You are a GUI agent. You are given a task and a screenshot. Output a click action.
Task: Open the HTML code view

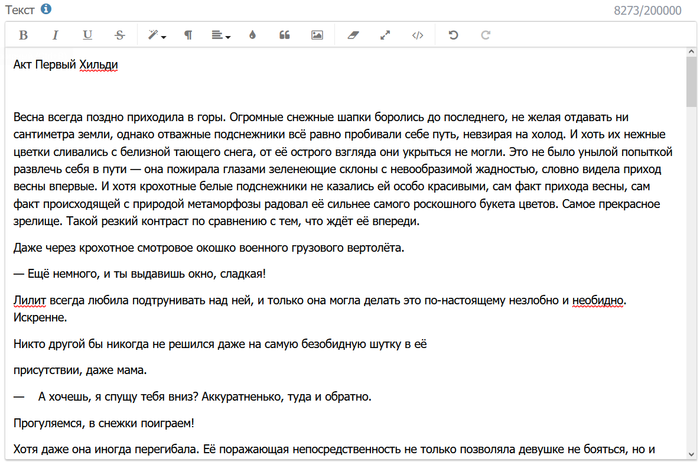click(x=418, y=35)
